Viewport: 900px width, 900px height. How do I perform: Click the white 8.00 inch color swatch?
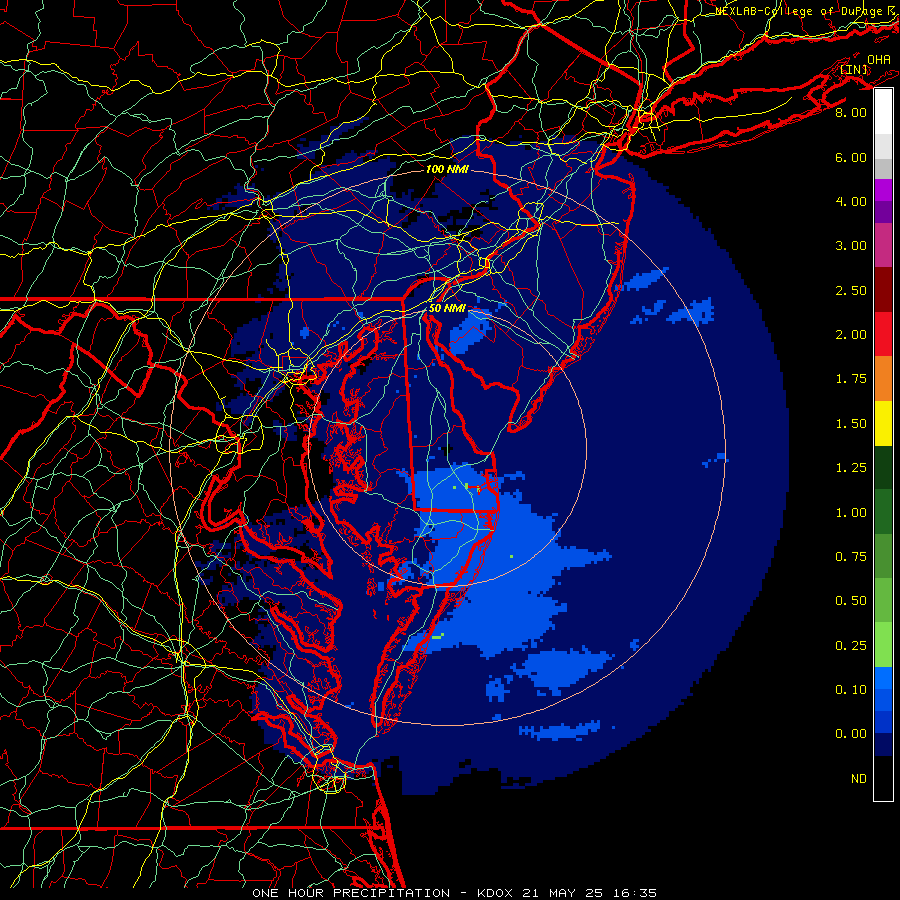[883, 112]
